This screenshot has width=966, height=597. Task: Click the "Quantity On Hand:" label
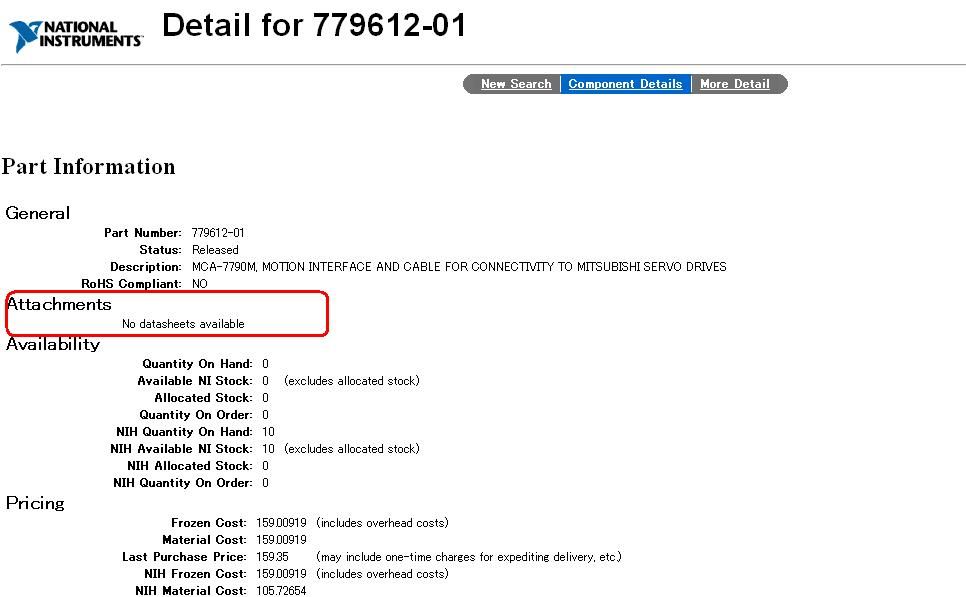(x=197, y=364)
